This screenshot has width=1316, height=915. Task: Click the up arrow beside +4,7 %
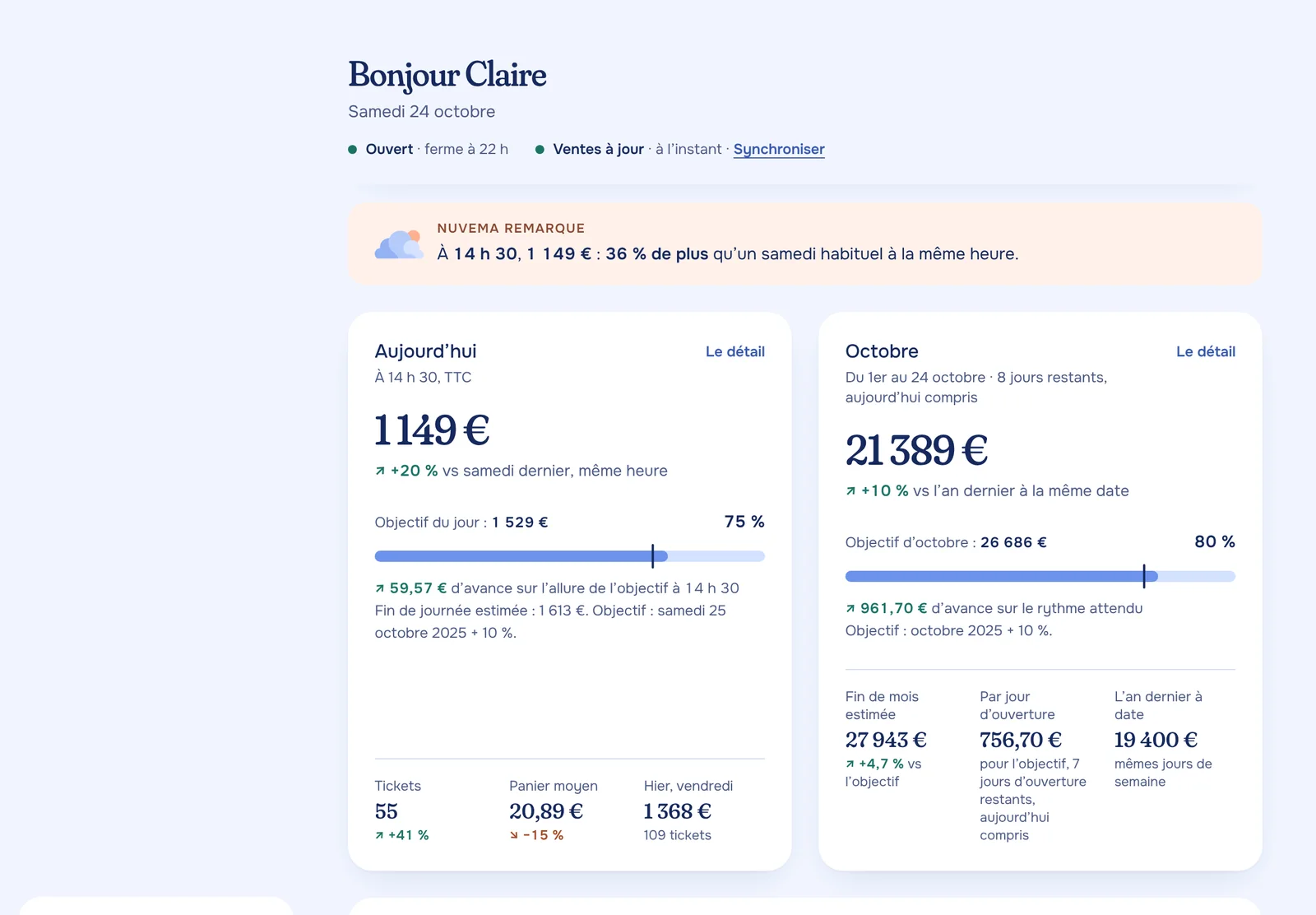pyautogui.click(x=850, y=764)
